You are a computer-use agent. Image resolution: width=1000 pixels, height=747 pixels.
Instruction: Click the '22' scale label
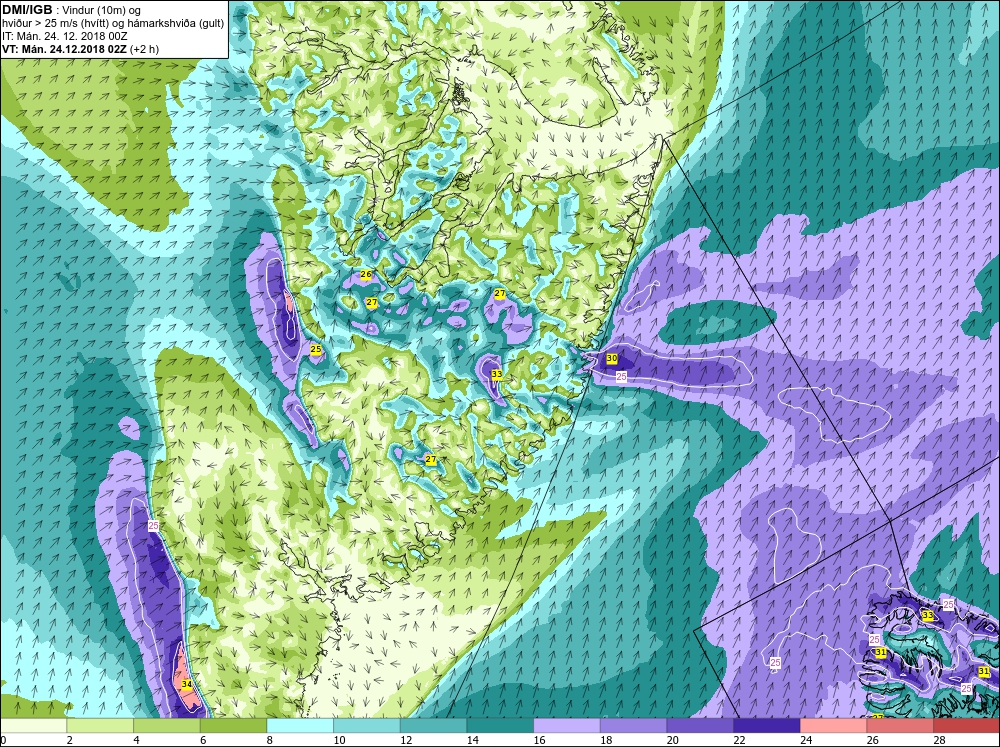coord(739,740)
